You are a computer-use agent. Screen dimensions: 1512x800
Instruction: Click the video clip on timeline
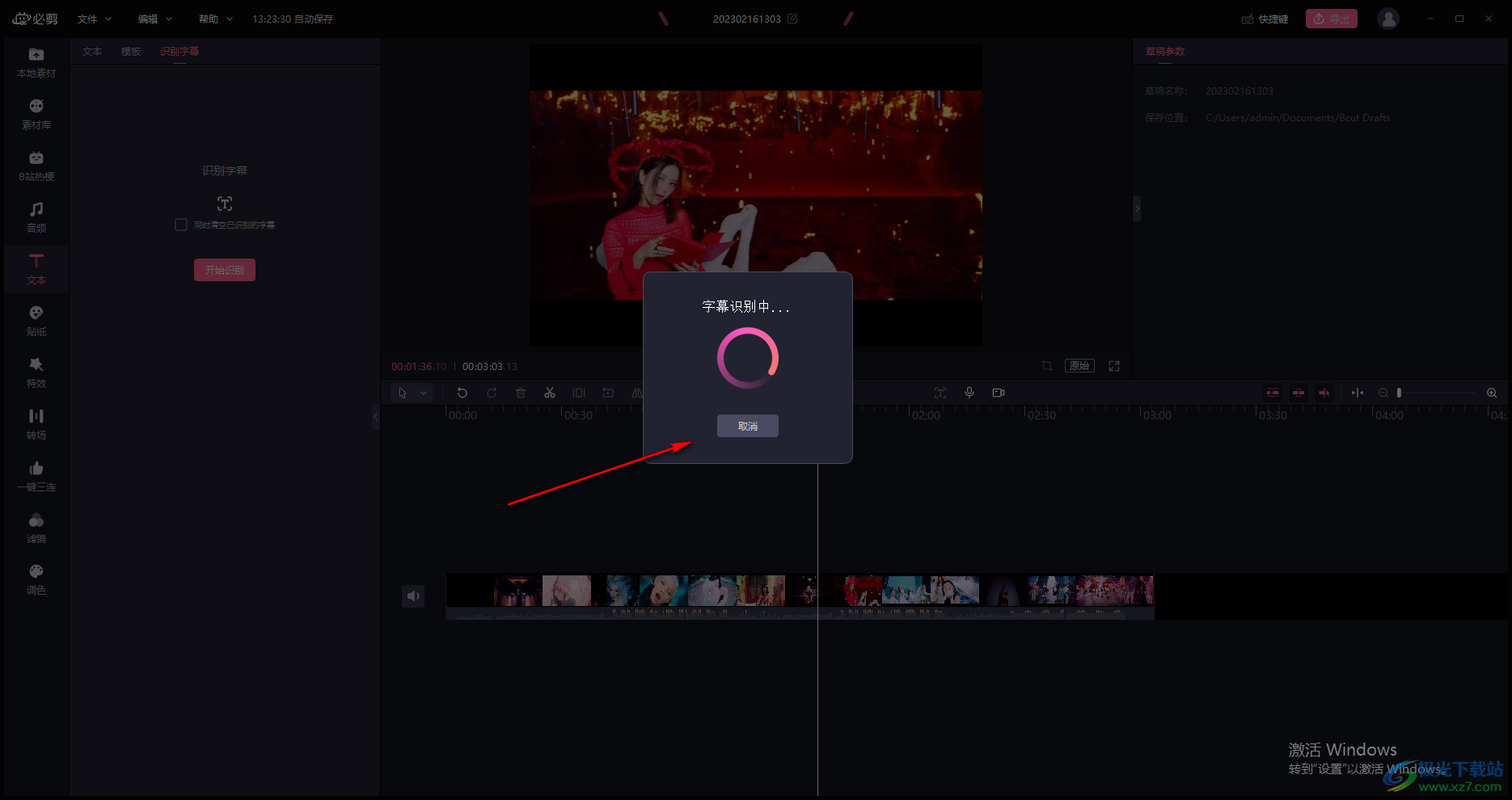point(800,597)
